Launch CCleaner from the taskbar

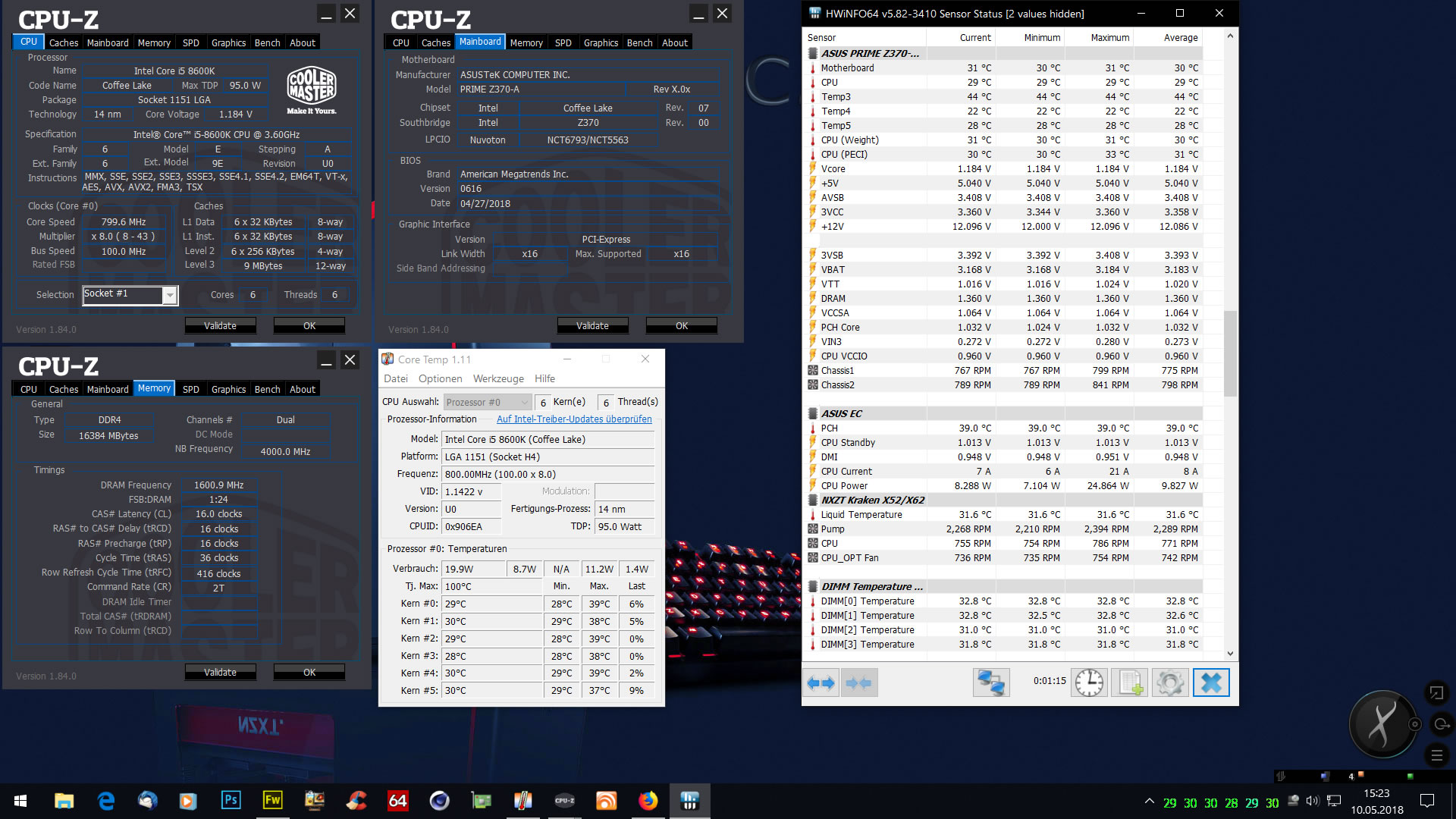tap(356, 801)
